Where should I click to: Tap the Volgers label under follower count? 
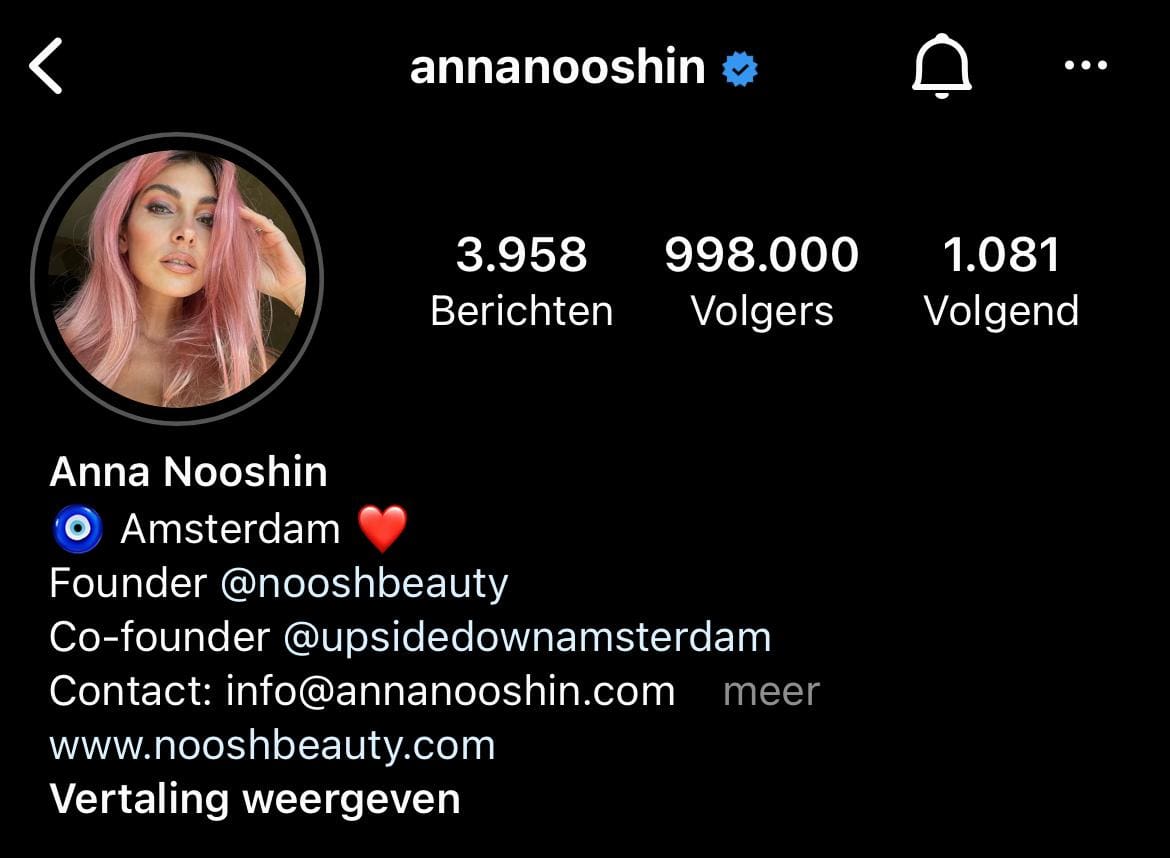(x=762, y=312)
